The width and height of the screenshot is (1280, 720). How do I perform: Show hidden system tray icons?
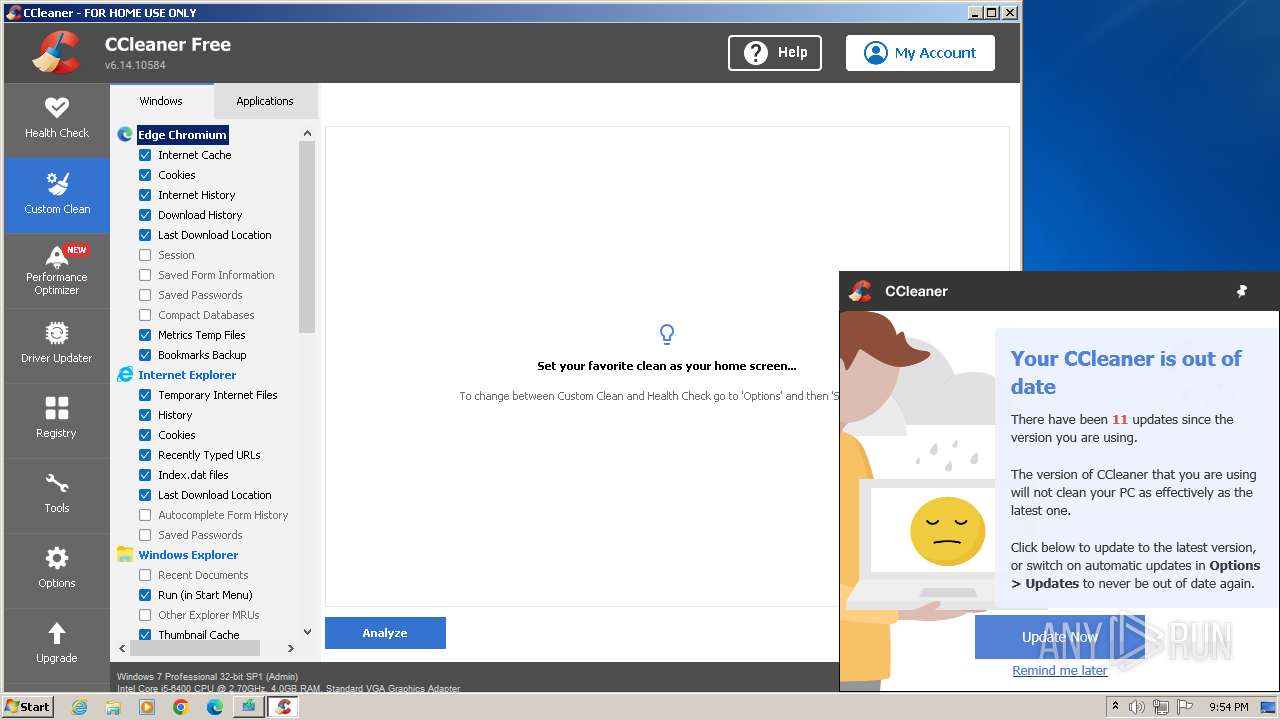[1115, 707]
